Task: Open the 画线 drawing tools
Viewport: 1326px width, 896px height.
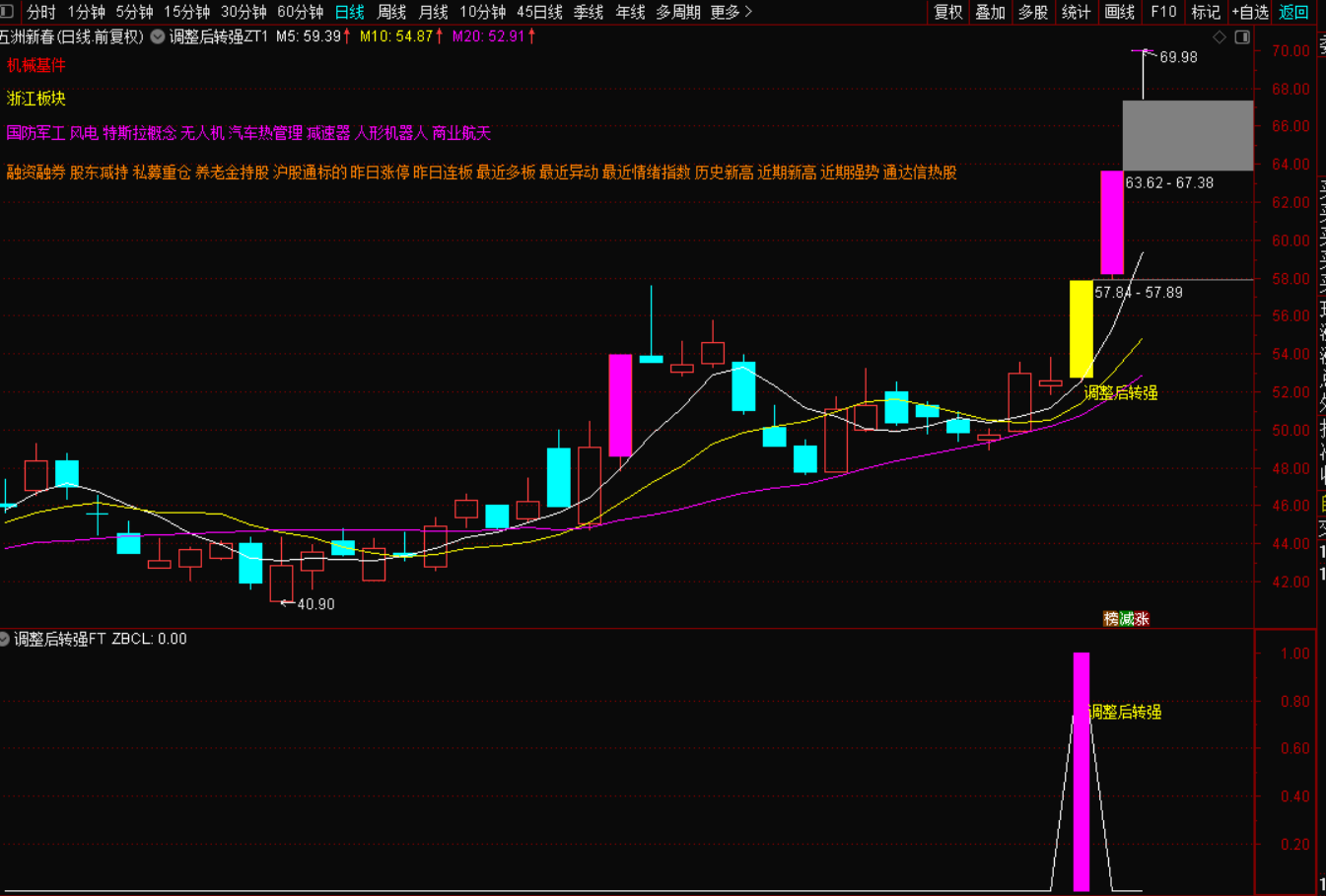Action: pyautogui.click(x=1119, y=12)
